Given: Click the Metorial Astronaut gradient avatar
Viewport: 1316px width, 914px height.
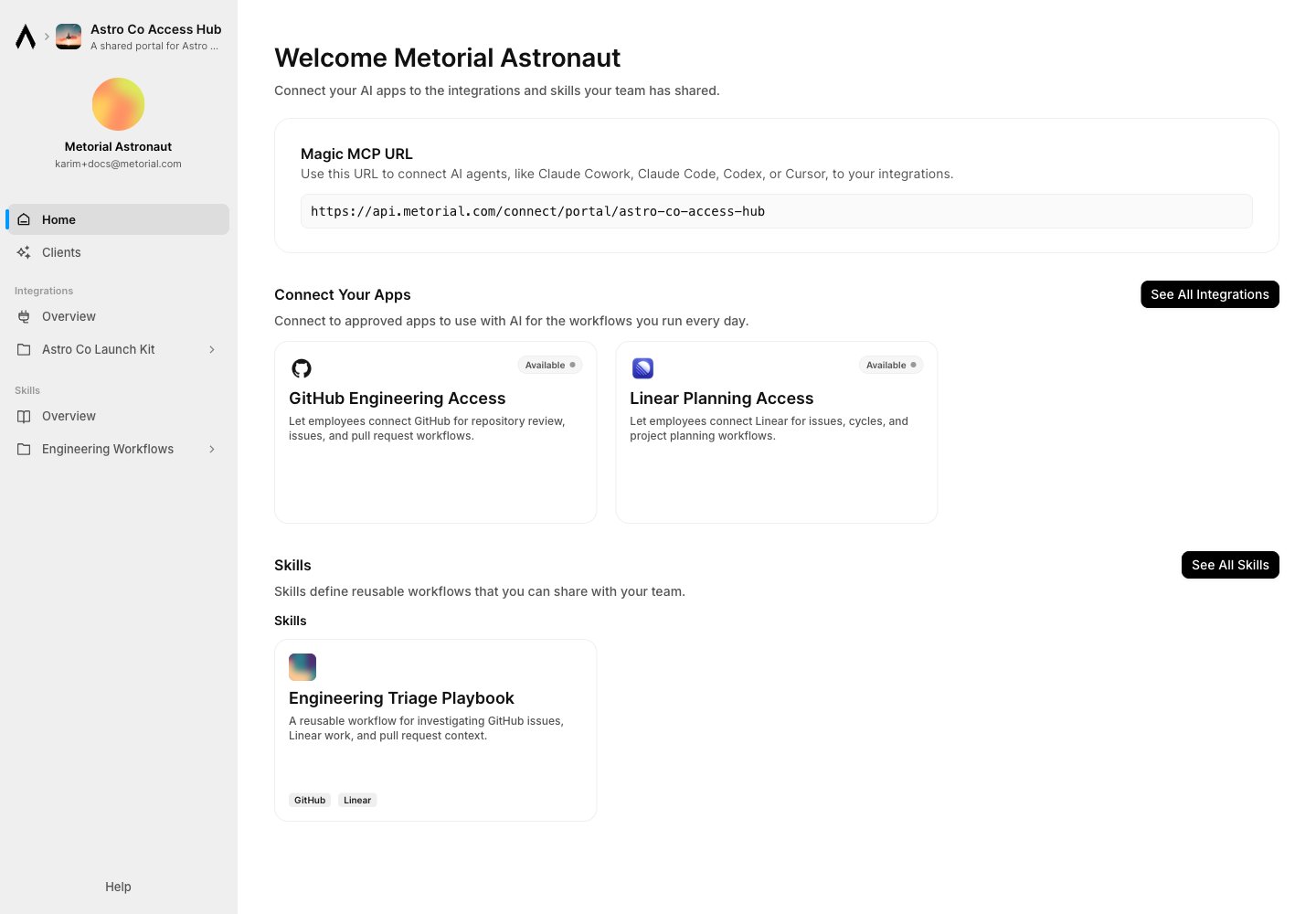Looking at the screenshot, I should (x=118, y=104).
